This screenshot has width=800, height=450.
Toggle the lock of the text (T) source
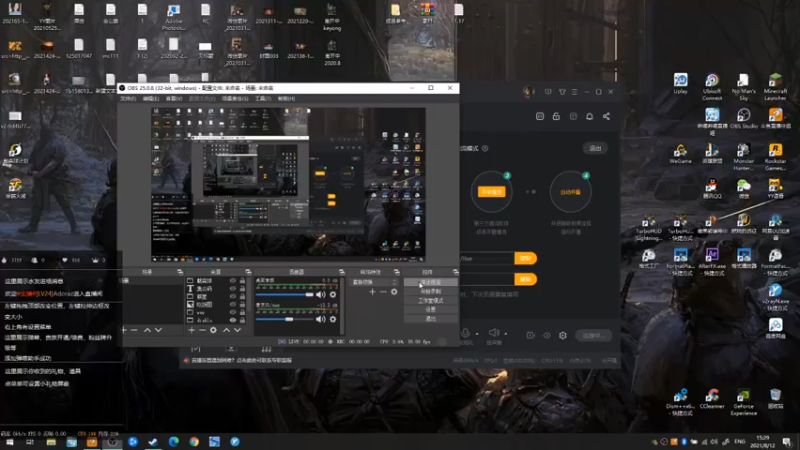[242, 289]
